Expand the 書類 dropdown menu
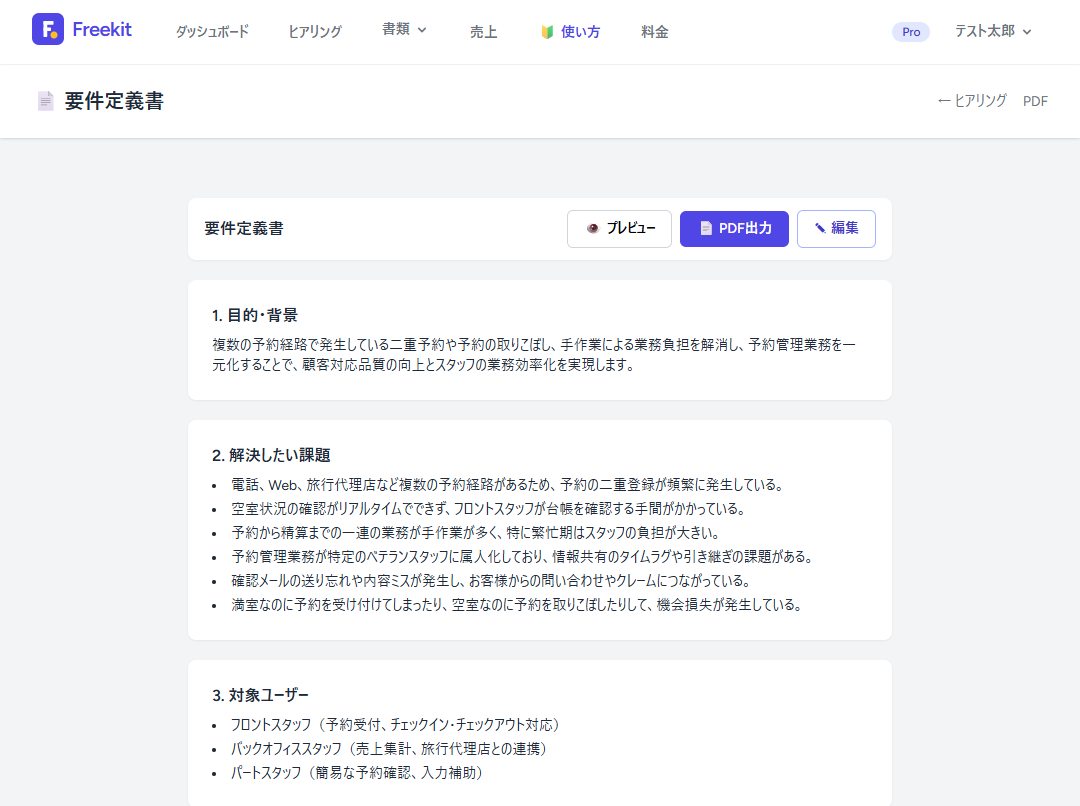The height and width of the screenshot is (806, 1080). click(404, 30)
